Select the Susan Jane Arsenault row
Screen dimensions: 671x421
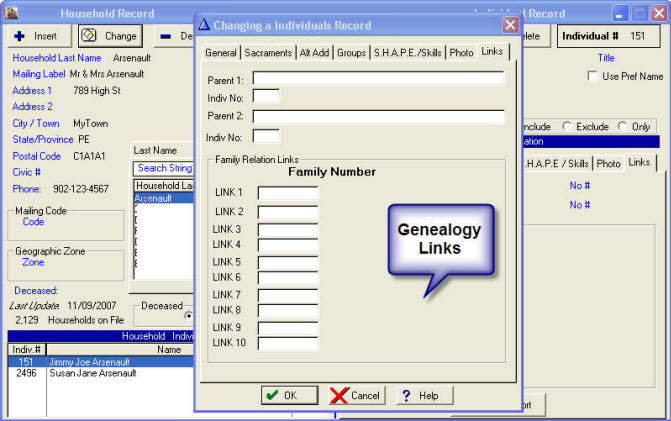coord(101,373)
